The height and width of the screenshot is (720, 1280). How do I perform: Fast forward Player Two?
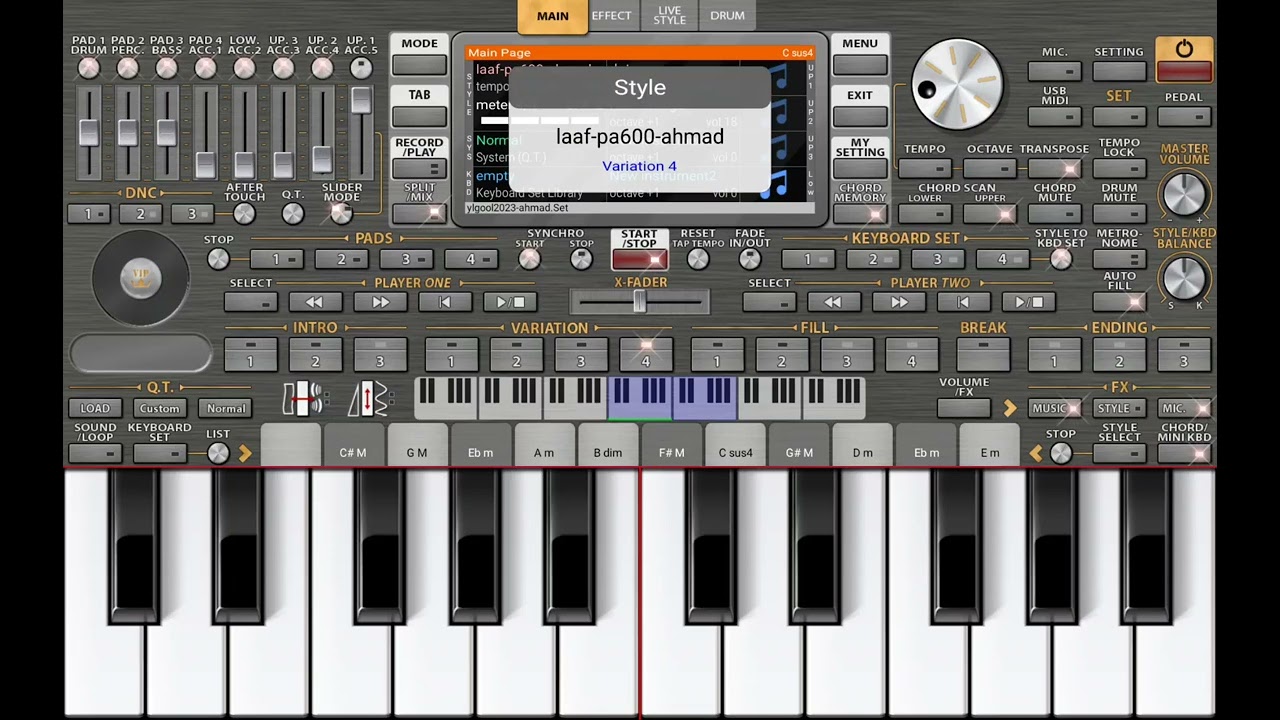pos(898,302)
